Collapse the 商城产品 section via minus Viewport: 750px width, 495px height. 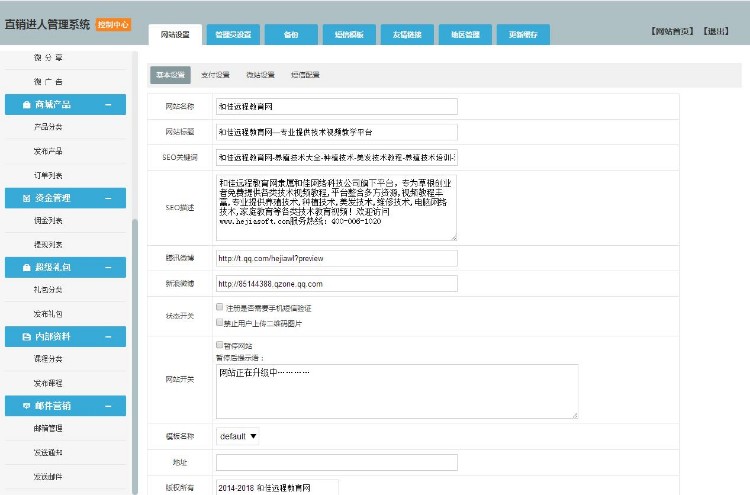108,105
